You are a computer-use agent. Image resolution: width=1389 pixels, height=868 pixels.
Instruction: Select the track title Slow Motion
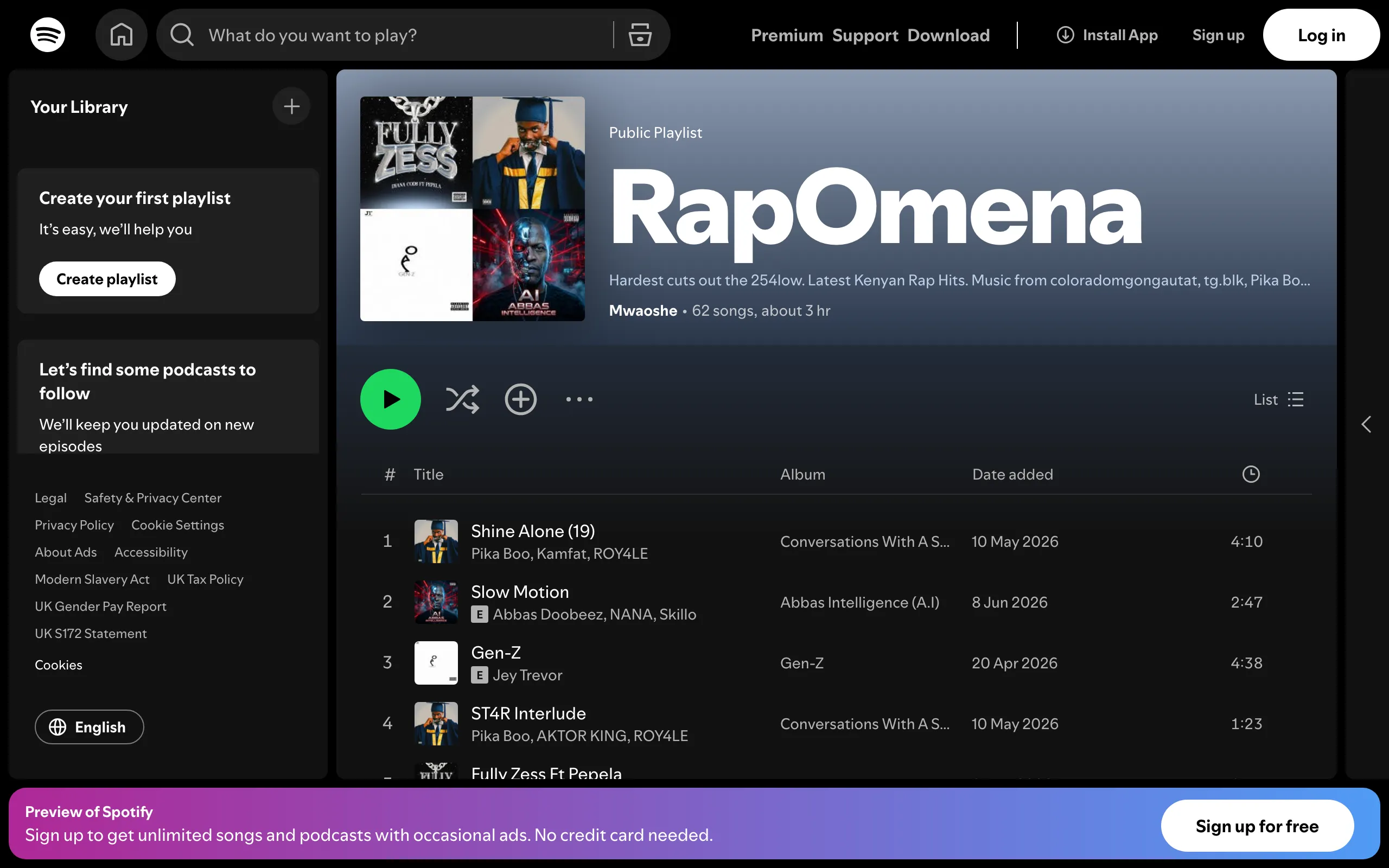click(520, 592)
